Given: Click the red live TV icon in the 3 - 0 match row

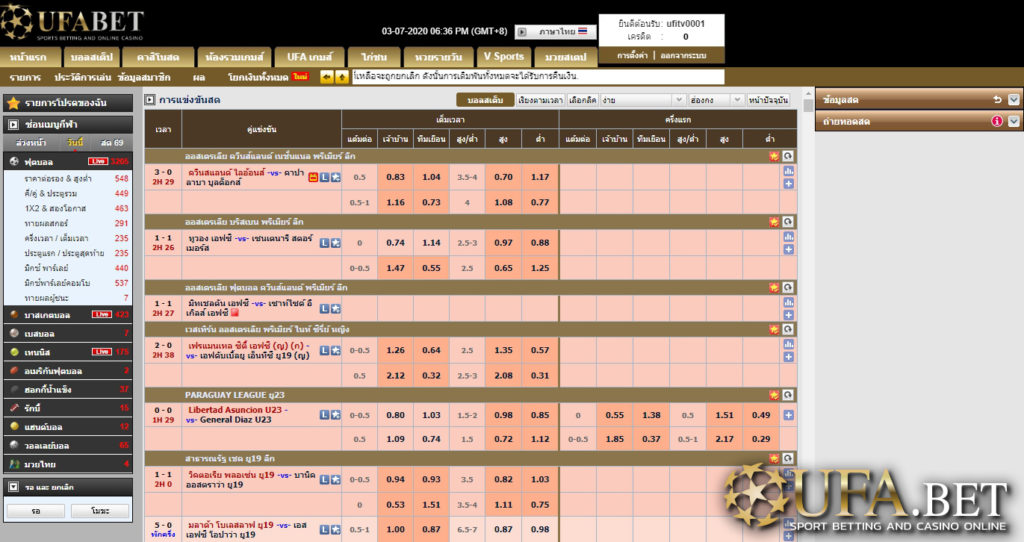Looking at the screenshot, I should point(313,177).
